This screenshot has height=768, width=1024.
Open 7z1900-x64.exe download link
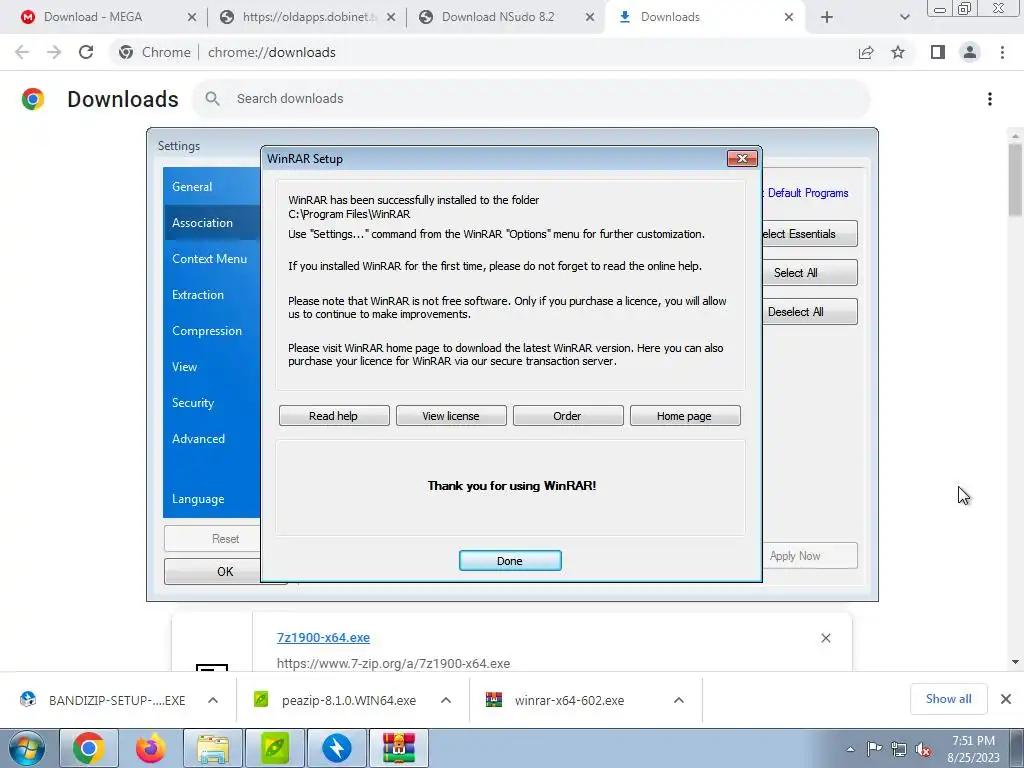(x=323, y=637)
